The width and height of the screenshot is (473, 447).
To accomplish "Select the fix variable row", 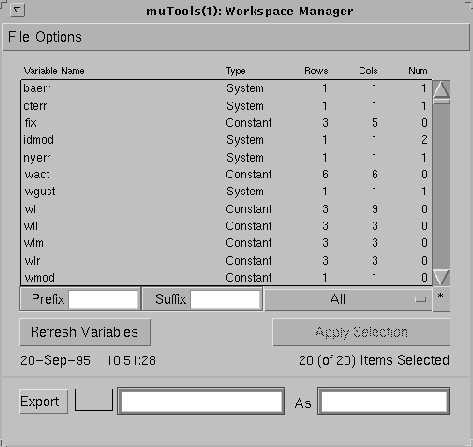I will pos(226,123).
